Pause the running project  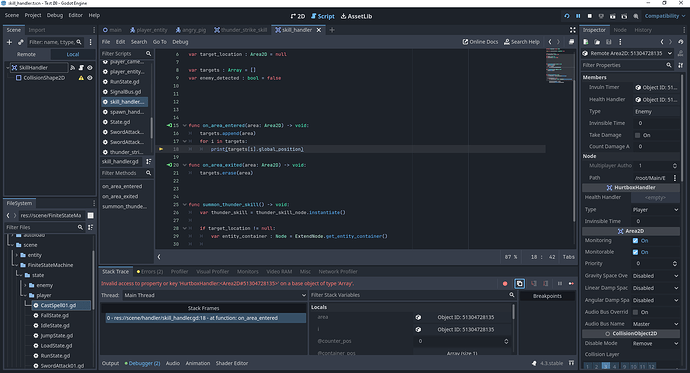[578, 16]
